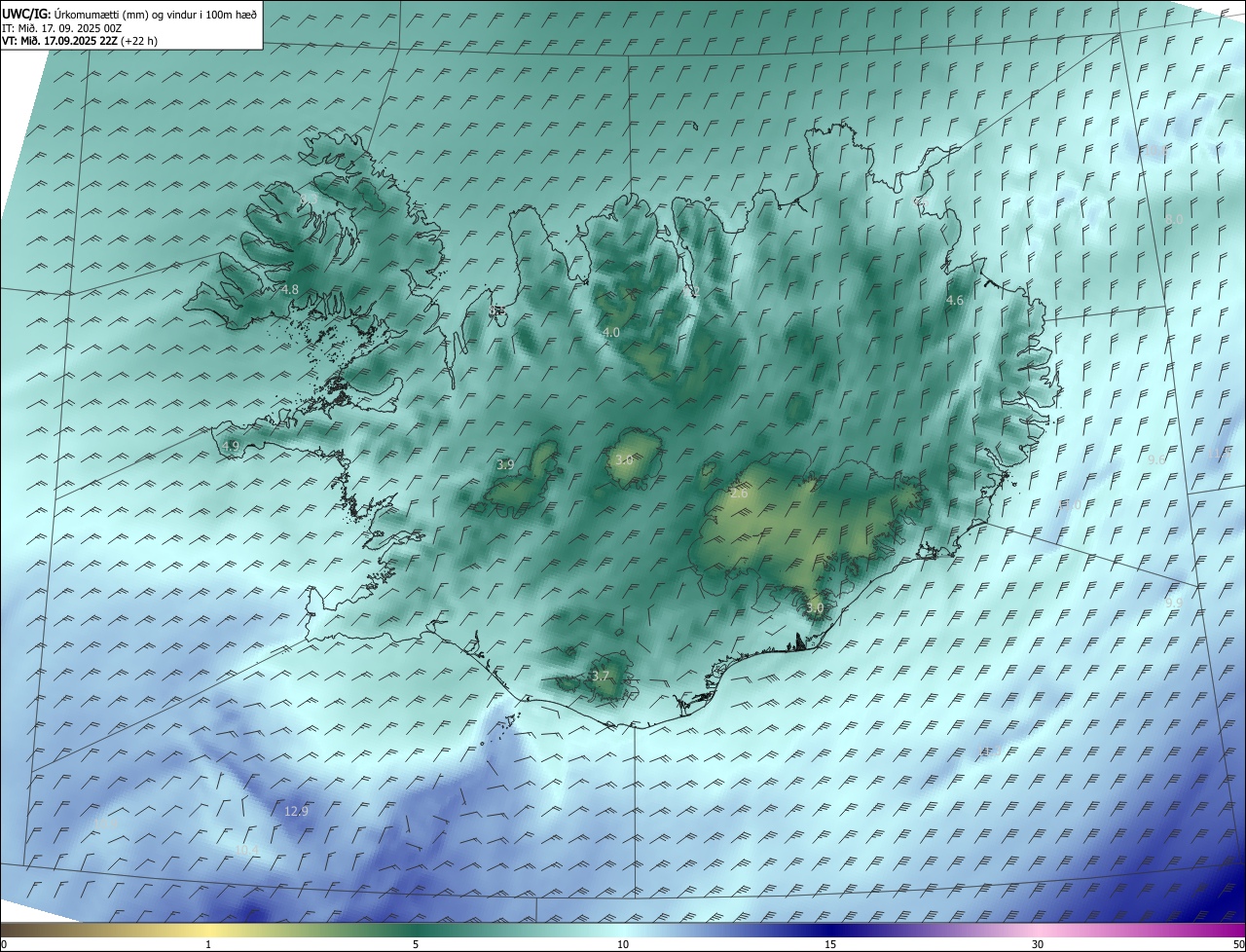Click the 9.6 value label over the sea
Screen dimensions: 1246x952
click(x=1156, y=458)
